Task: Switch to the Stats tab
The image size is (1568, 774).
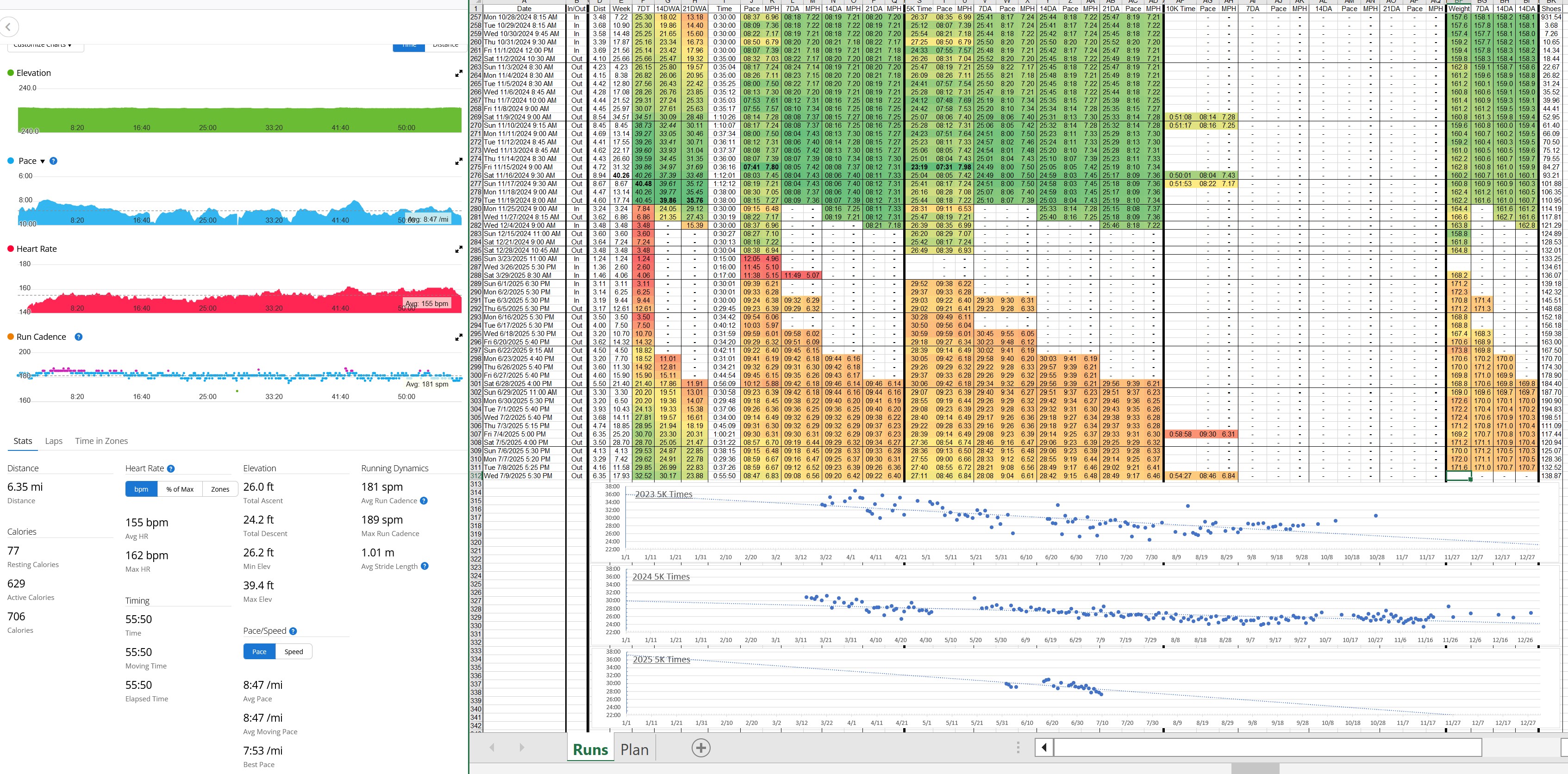Action: (x=23, y=441)
